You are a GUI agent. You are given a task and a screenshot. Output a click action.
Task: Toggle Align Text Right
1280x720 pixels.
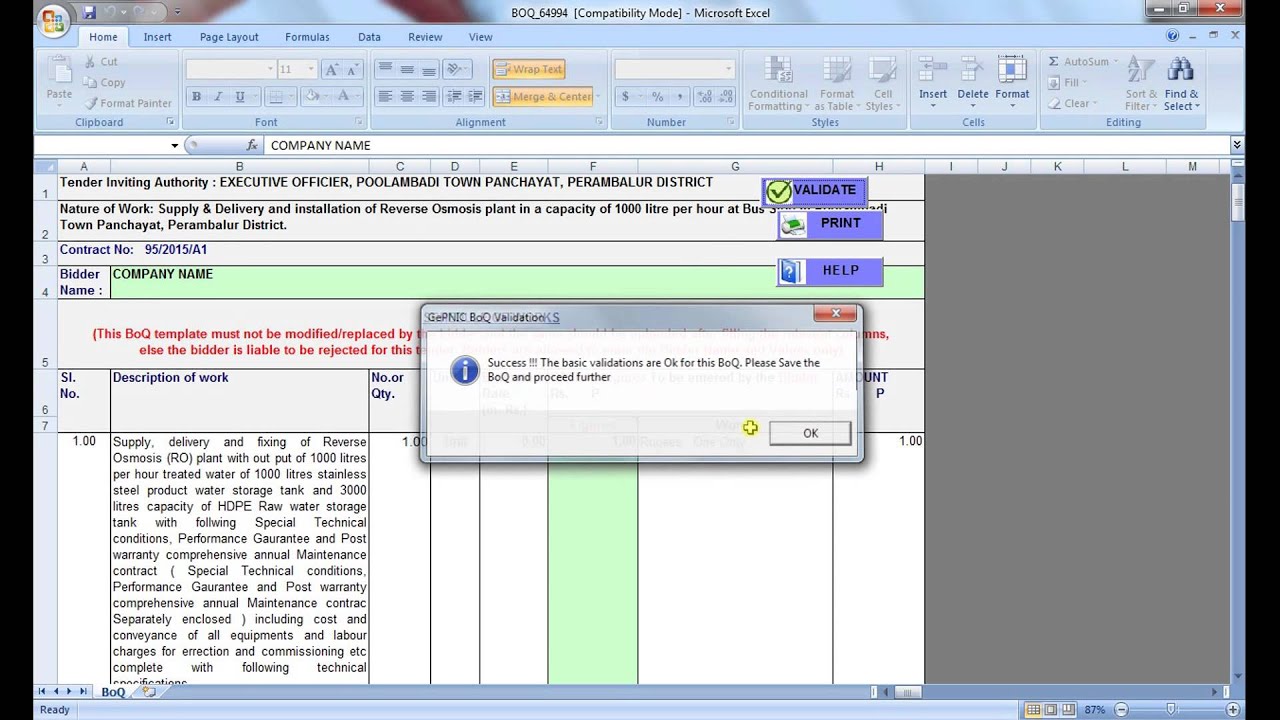pyautogui.click(x=429, y=97)
